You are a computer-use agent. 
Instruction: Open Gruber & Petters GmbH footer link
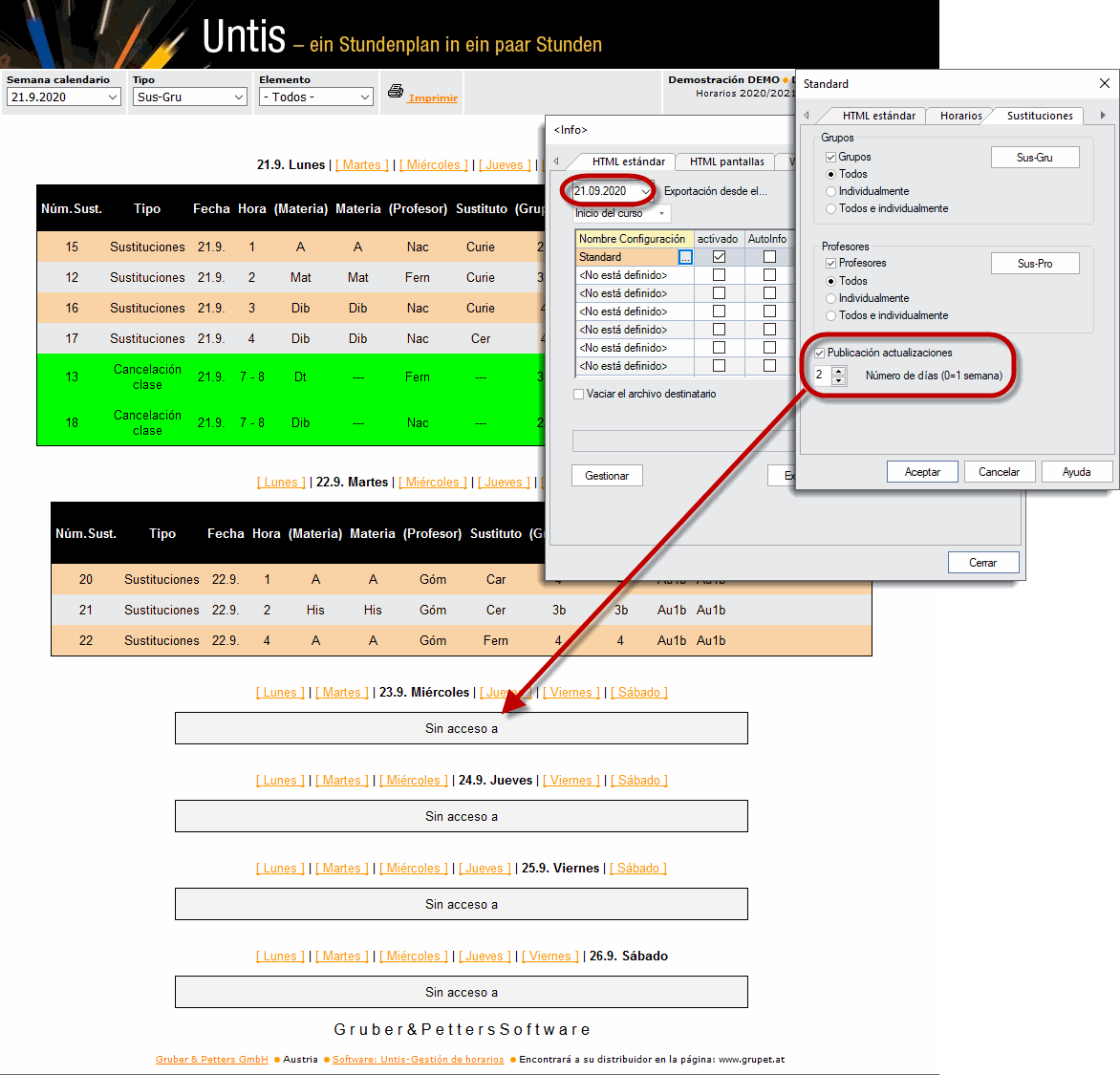coord(212,1060)
